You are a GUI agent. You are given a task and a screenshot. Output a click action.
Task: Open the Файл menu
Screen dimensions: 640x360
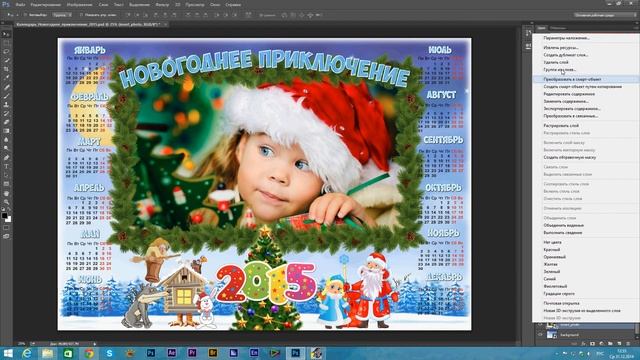tap(20, 5)
